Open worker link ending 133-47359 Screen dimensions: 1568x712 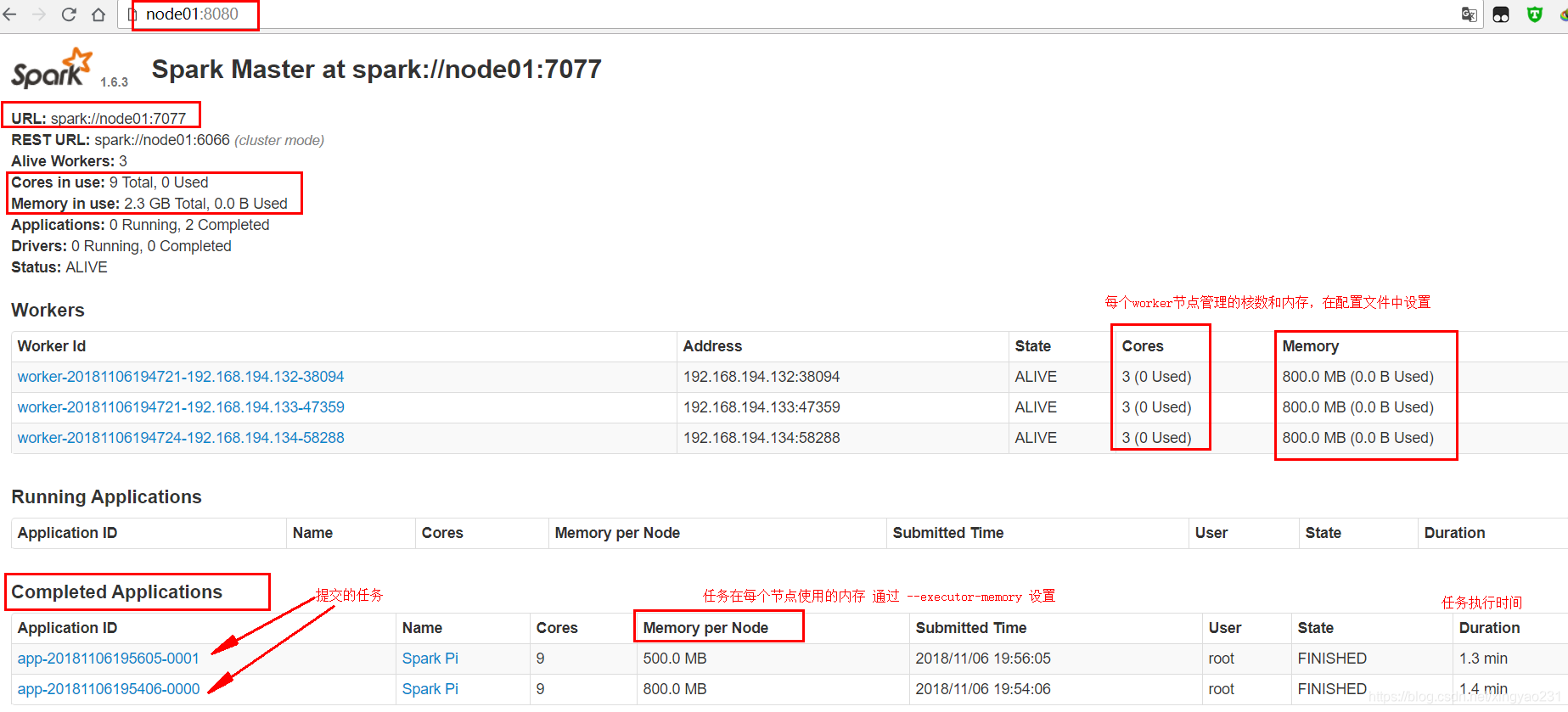tap(181, 407)
